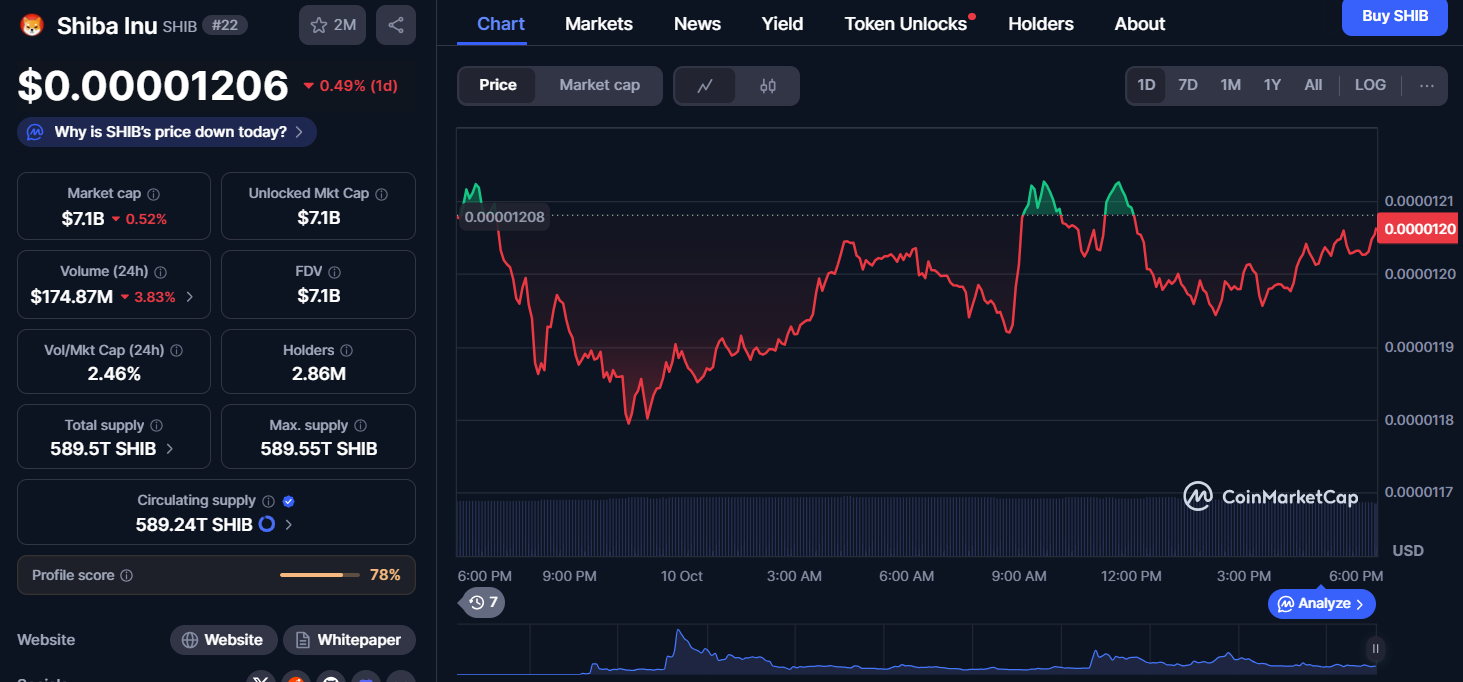Add SHIB to watchlist with star button
This screenshot has width=1463, height=682.
pyautogui.click(x=332, y=25)
